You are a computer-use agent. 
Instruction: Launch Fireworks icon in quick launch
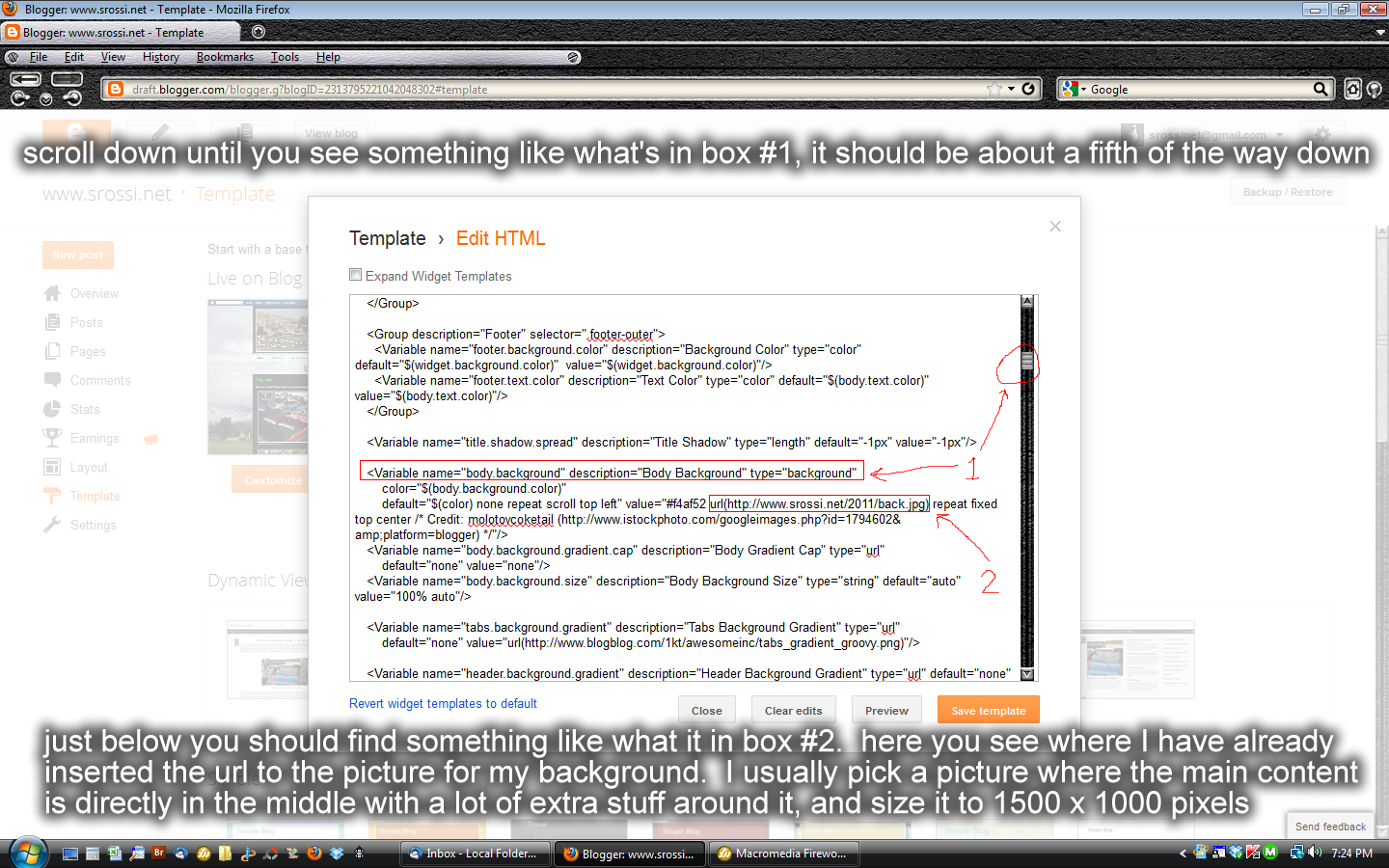coord(204,854)
